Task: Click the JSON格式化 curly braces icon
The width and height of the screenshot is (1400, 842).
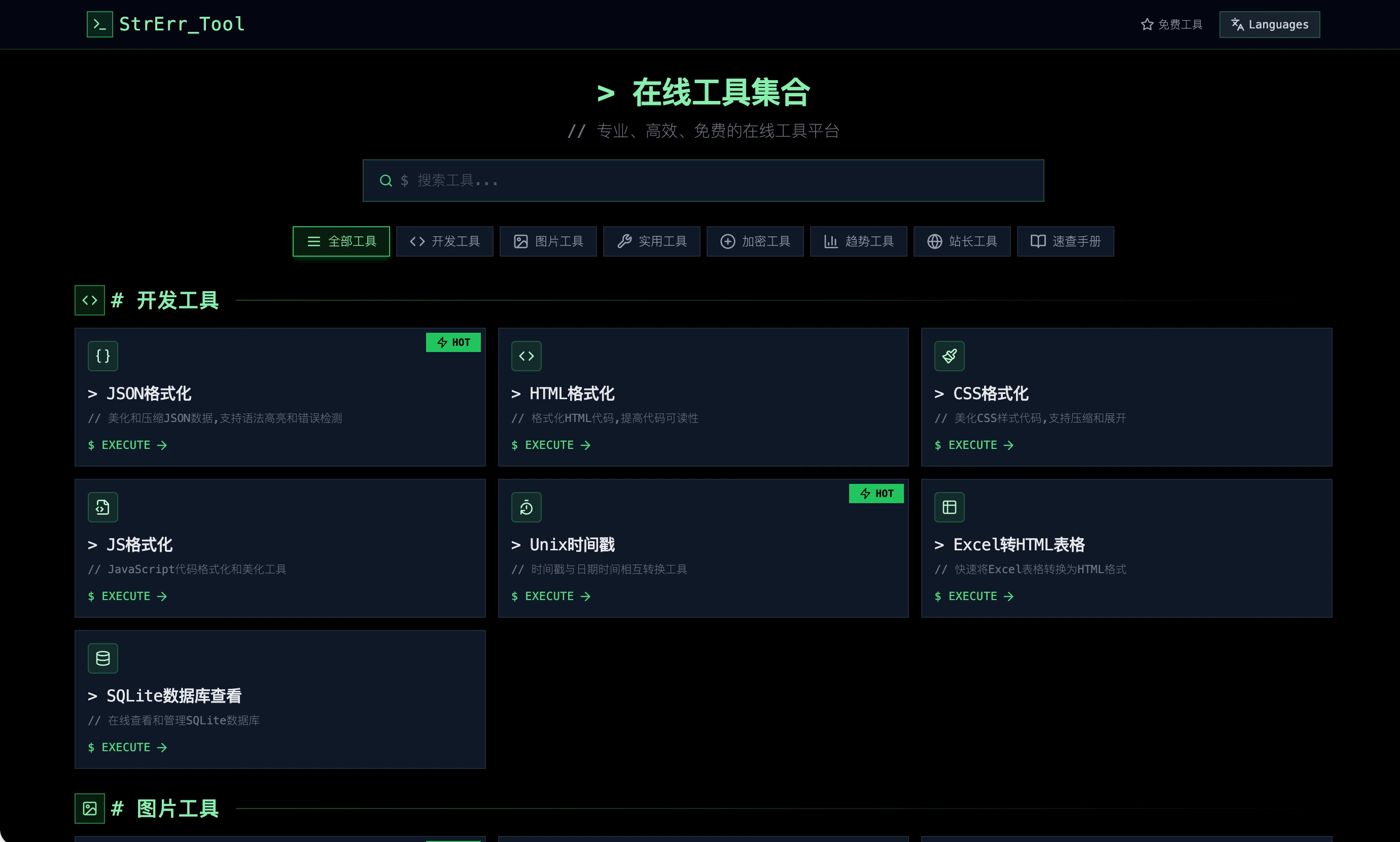Action: pos(102,356)
